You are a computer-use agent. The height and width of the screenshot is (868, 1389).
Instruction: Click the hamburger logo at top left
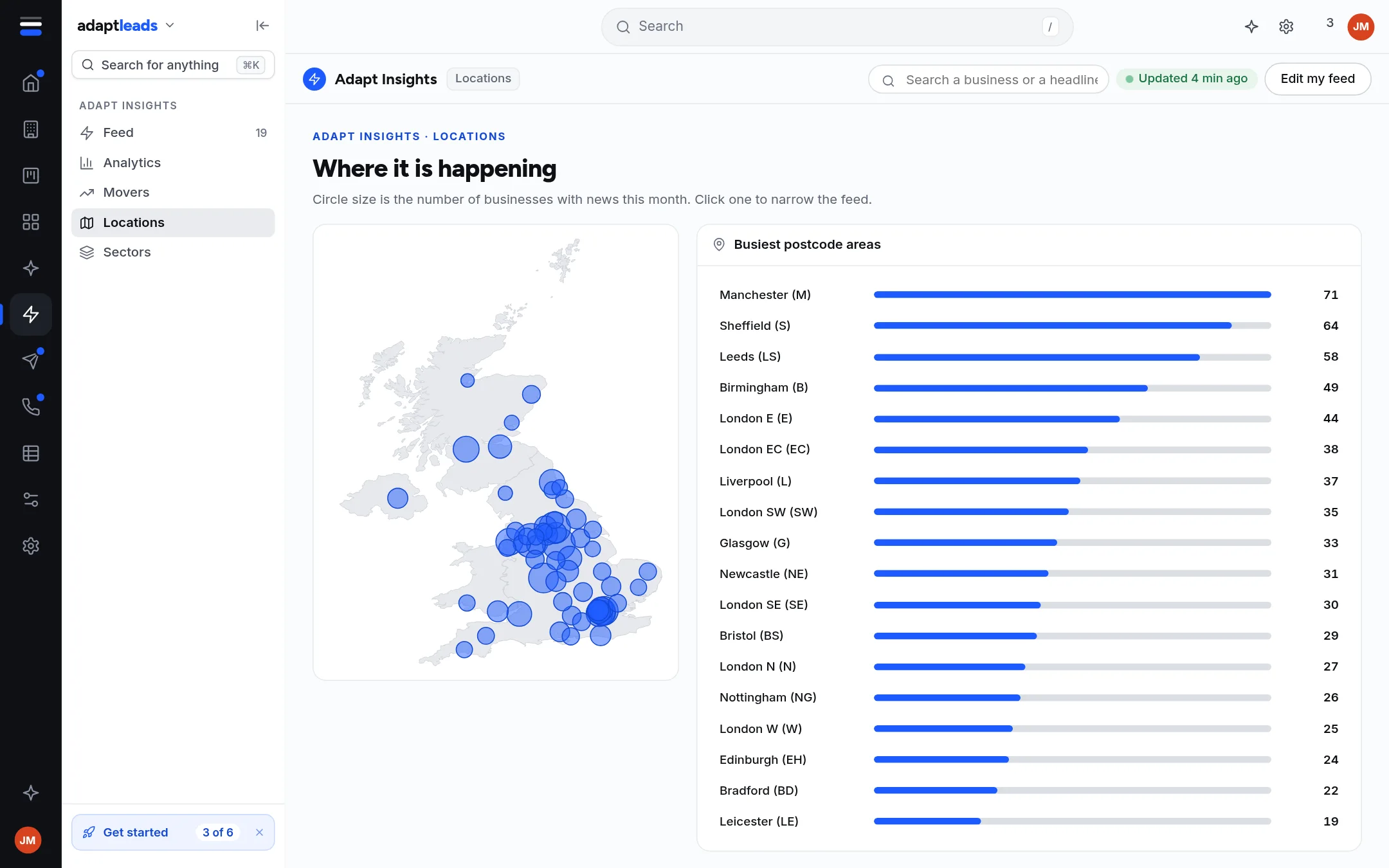point(31,26)
